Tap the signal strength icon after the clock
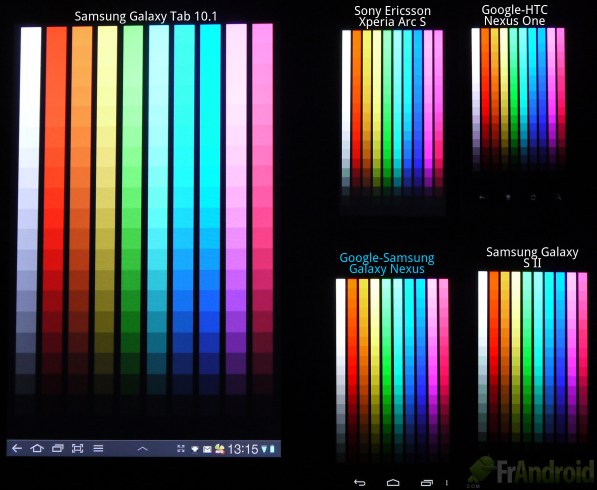This screenshot has height=490, width=597. pyautogui.click(x=264, y=450)
